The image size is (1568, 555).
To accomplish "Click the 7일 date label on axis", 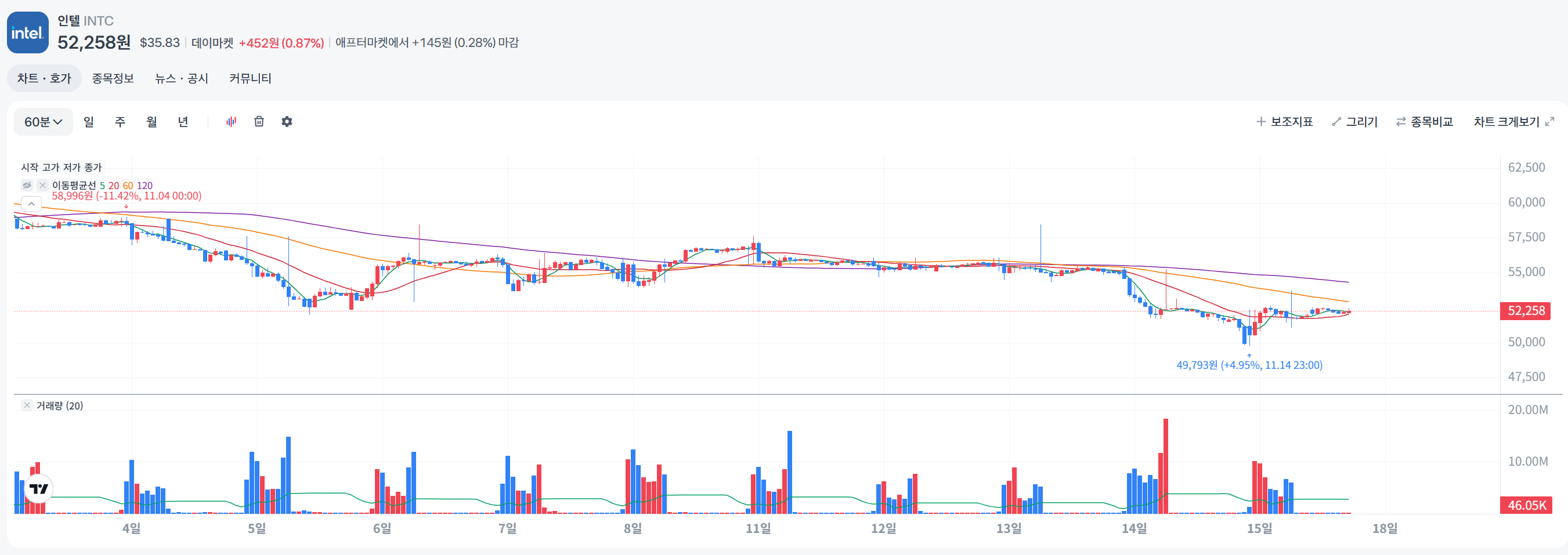I will (508, 528).
